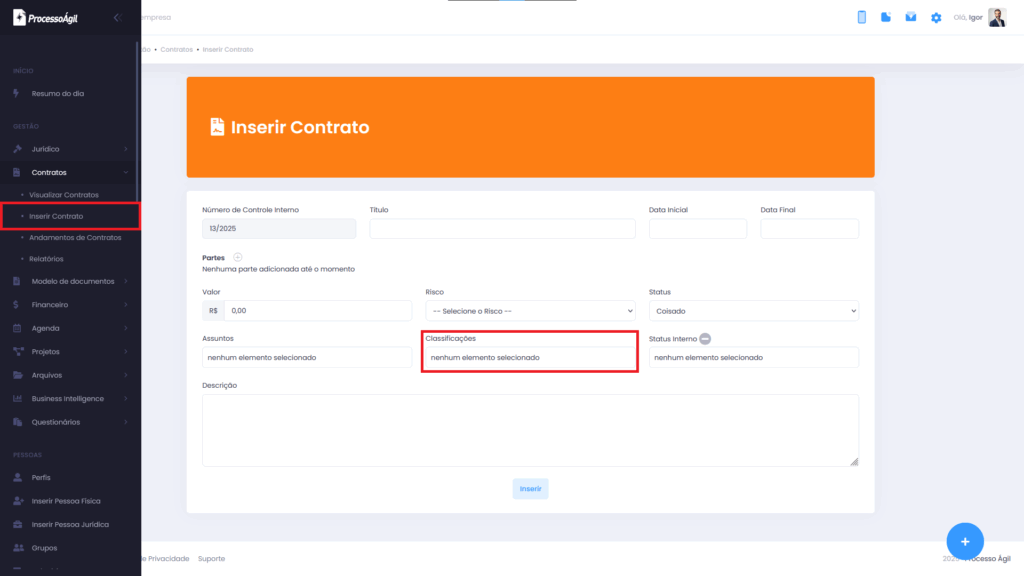Go to Visualizar Contratos in the sidebar
The height and width of the screenshot is (576, 1024).
point(64,195)
